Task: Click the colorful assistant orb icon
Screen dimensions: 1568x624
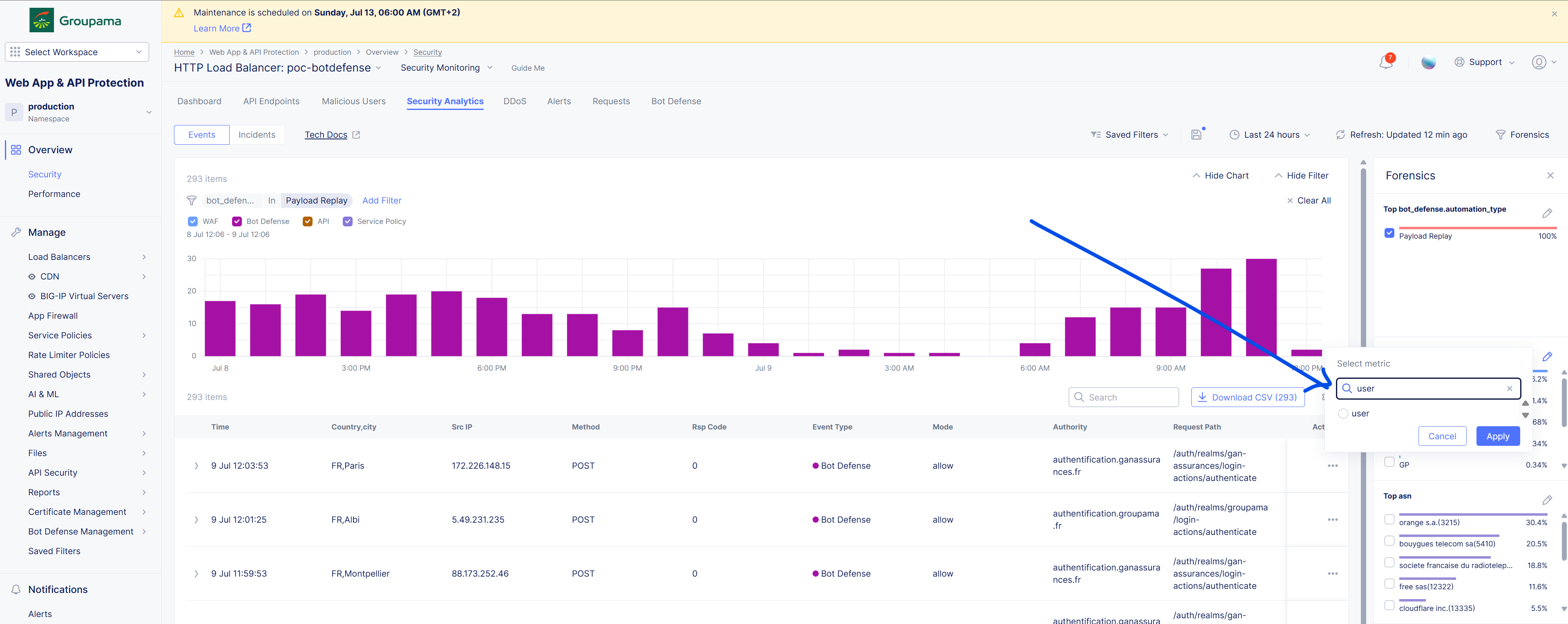Action: [1428, 62]
